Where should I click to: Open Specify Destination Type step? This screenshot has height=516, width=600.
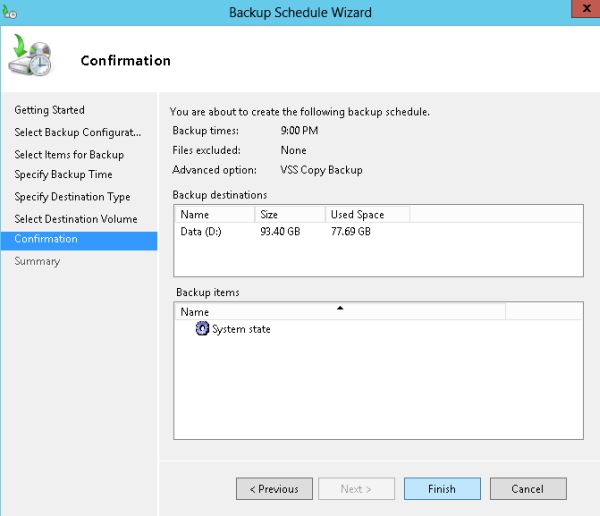tap(72, 197)
